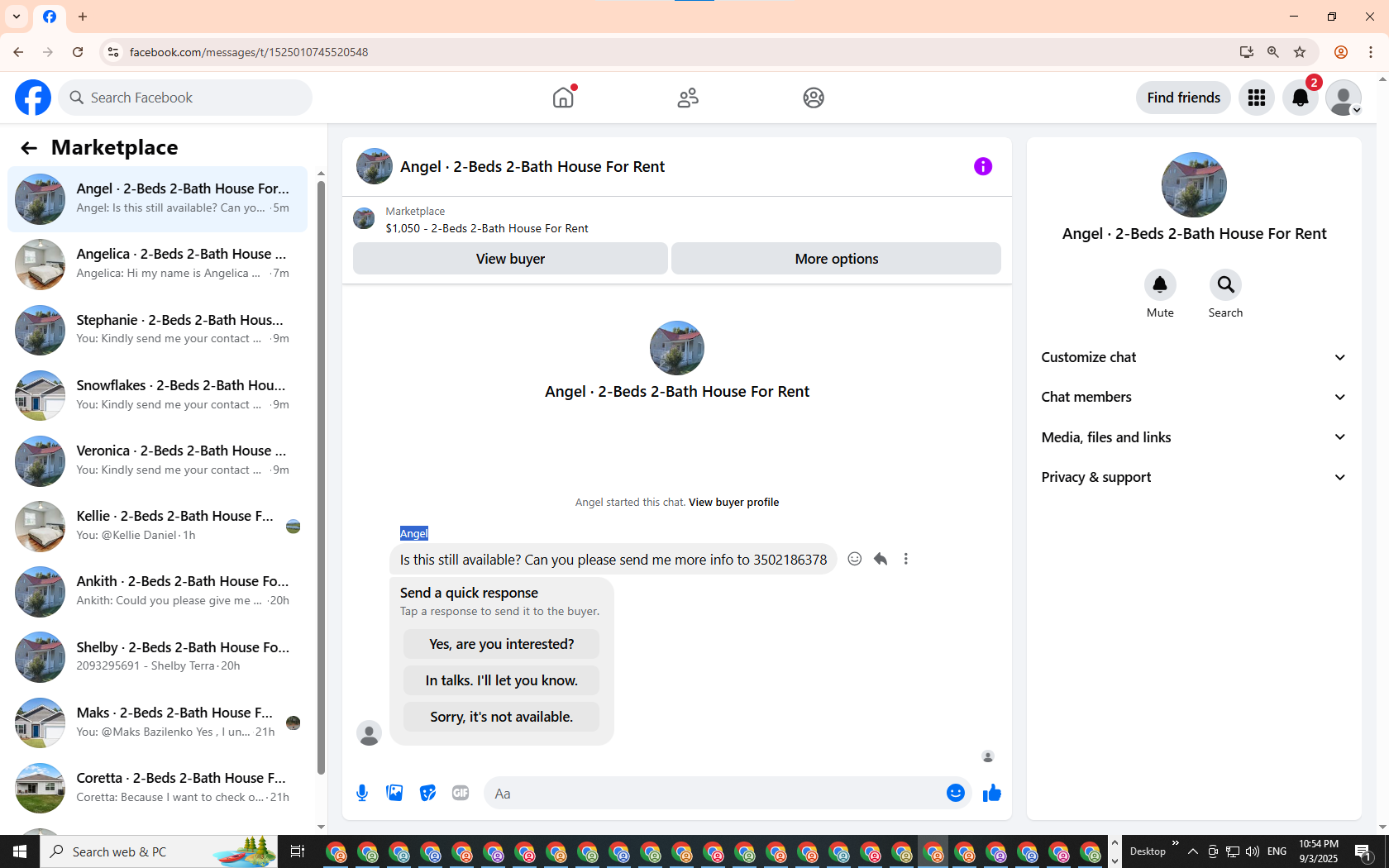Open Snowflakes conversation in the list

[x=157, y=395]
